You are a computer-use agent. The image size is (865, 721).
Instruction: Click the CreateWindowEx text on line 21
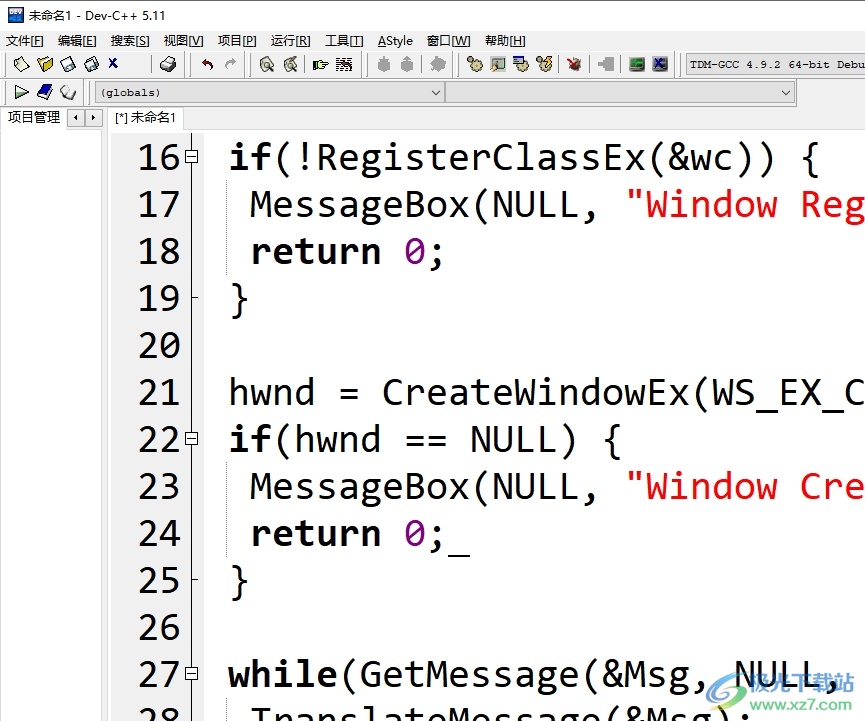click(536, 393)
